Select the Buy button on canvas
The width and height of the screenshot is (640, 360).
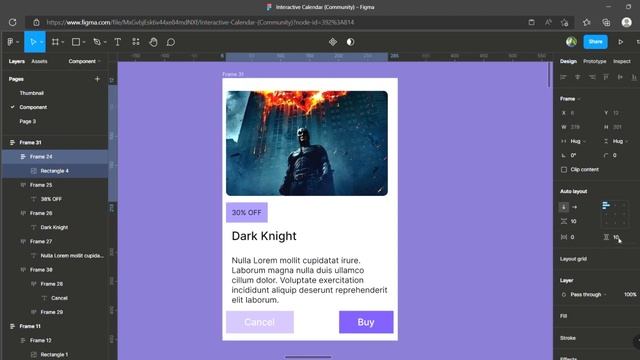(366, 322)
